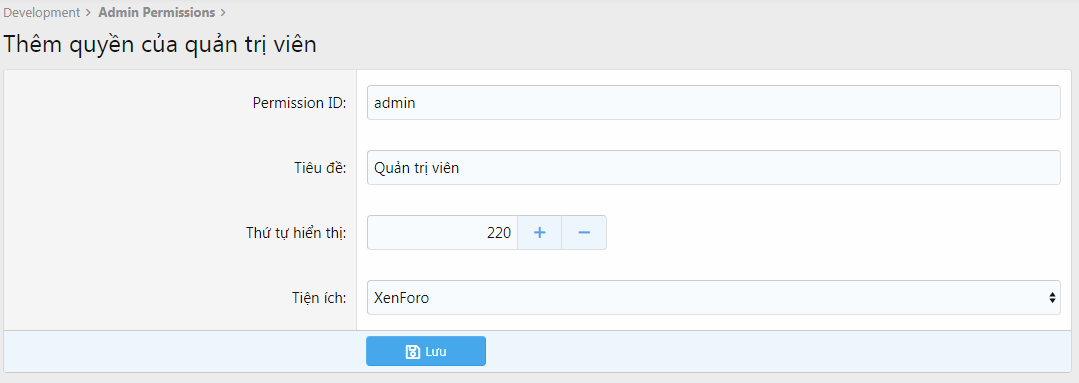Increase display order with the plus icon
The height and width of the screenshot is (383, 1079).
(540, 232)
